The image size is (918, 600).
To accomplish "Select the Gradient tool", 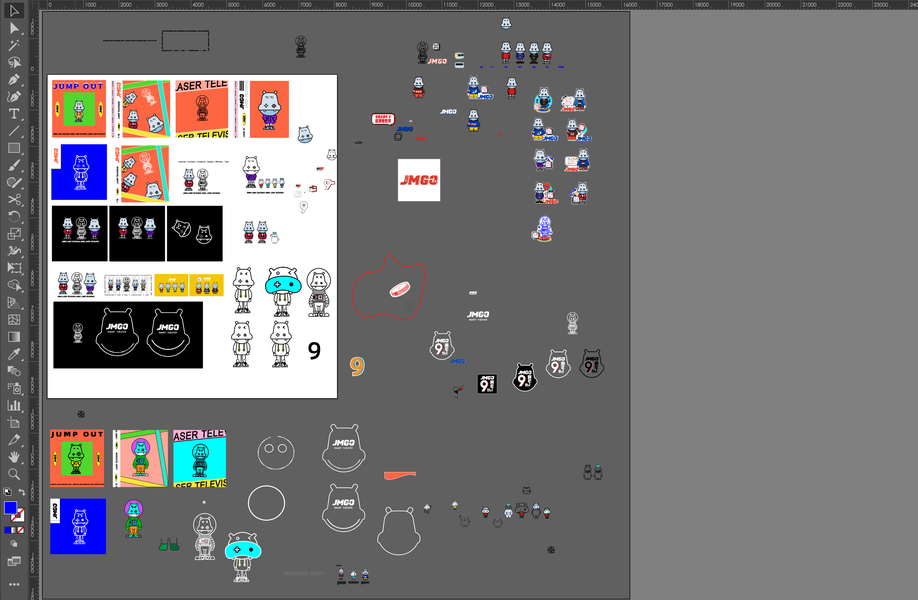I will coord(13,337).
